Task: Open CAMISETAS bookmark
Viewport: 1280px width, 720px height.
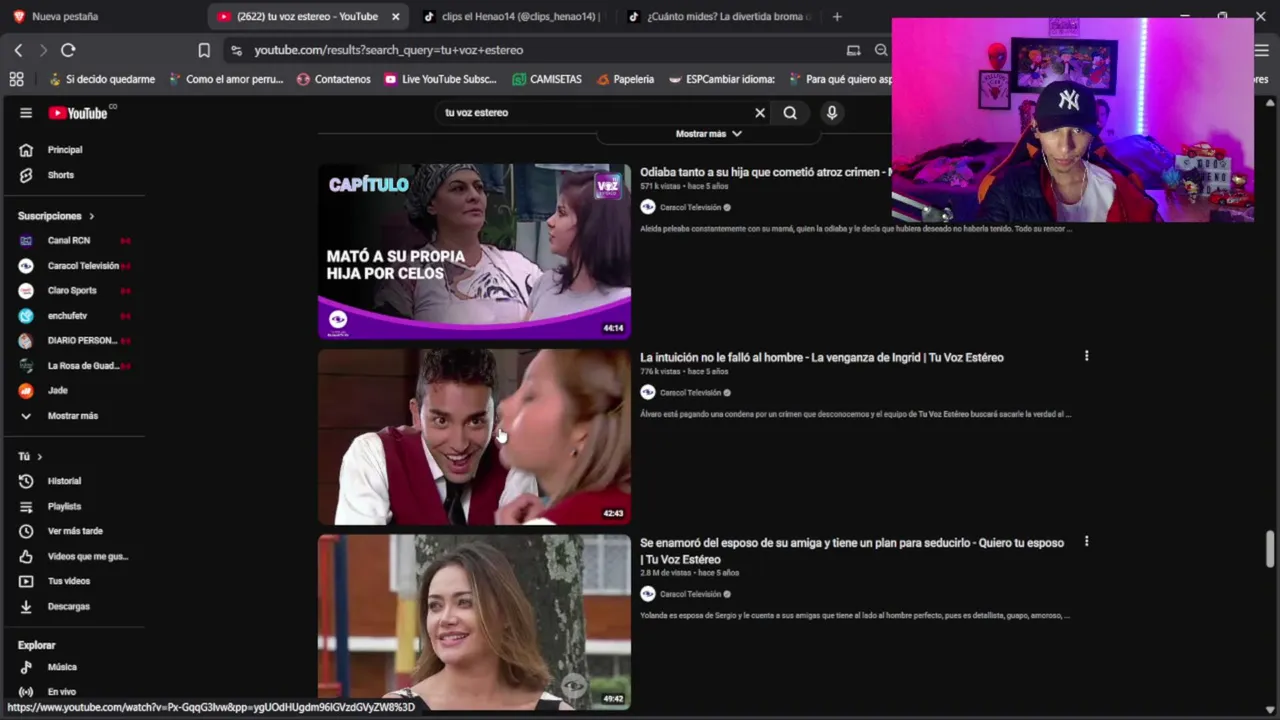Action: click(x=547, y=79)
